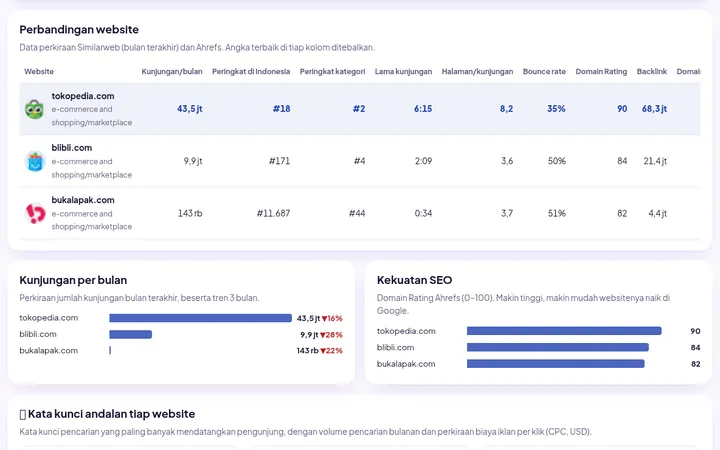Select the 6:15 visit duration cell
This screenshot has width=720, height=450.
[422, 109]
